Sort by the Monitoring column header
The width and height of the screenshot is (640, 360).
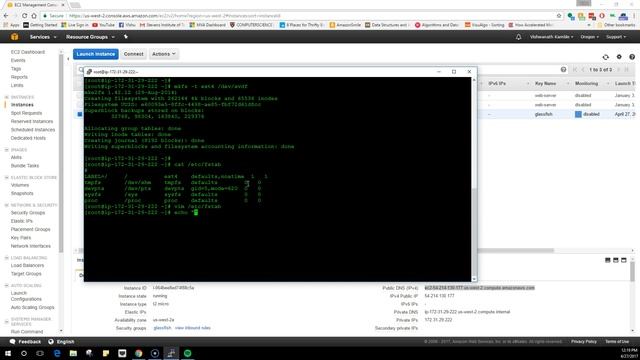(587, 84)
